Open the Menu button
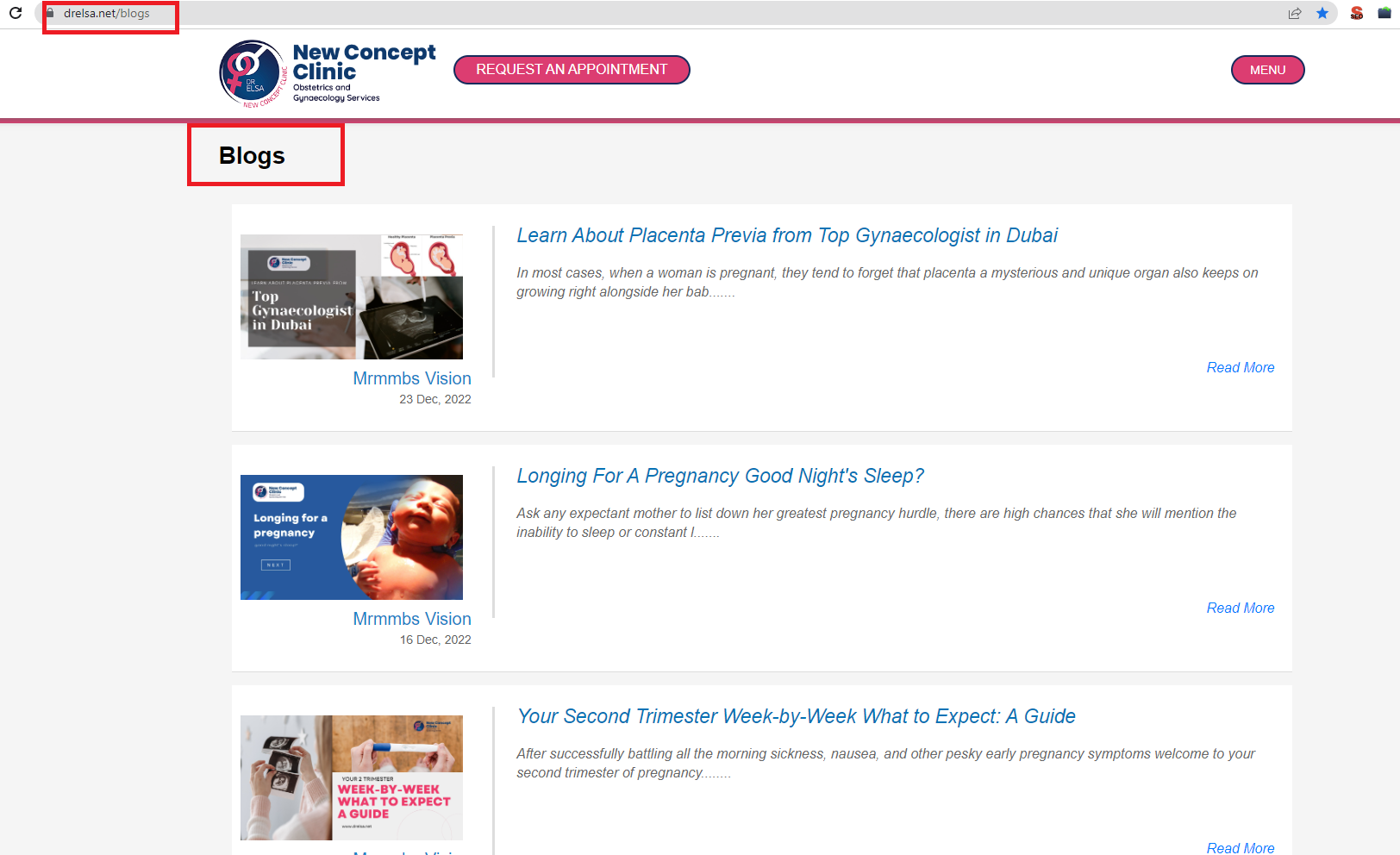This screenshot has height=855, width=1400. coord(1267,70)
